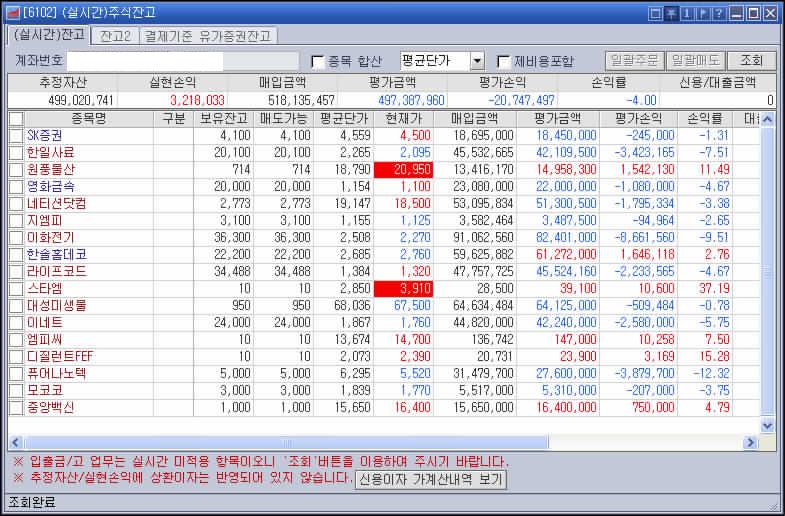This screenshot has width=785, height=516.
Task: Check the box next to SK증권 row
Action: [x=16, y=135]
